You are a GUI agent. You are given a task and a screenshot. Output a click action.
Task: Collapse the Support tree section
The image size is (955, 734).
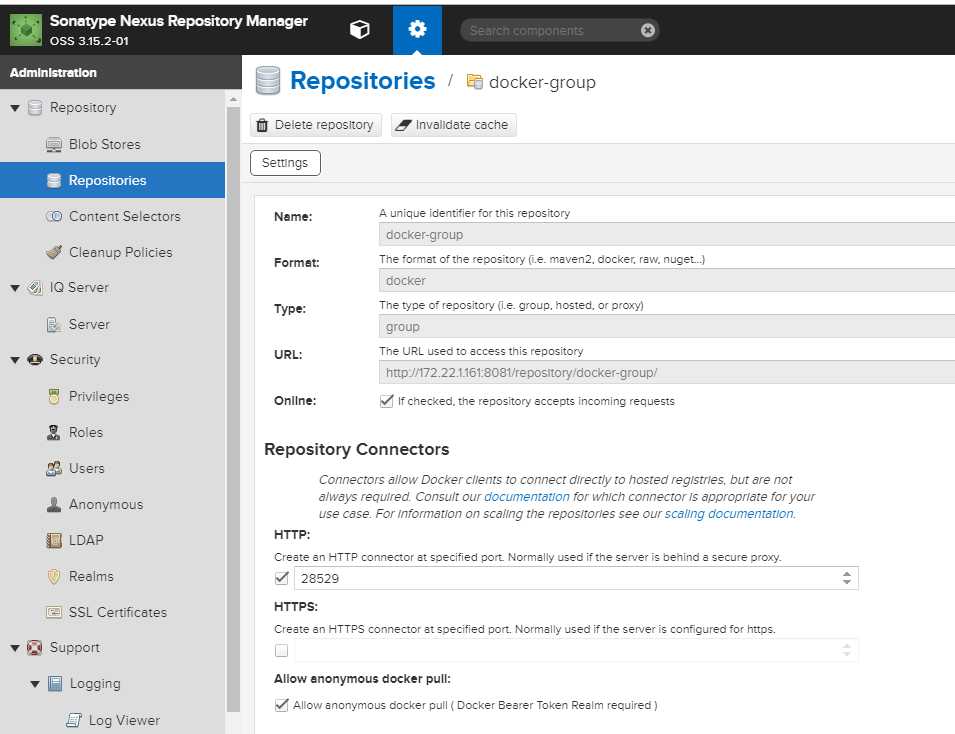(15, 648)
